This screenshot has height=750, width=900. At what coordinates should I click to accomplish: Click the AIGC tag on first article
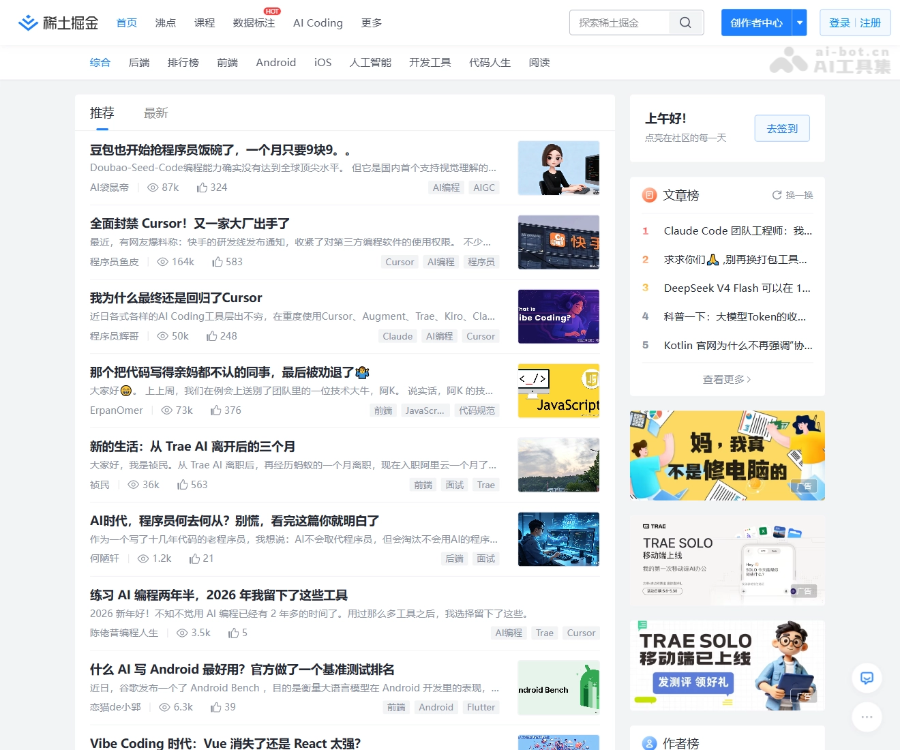pyautogui.click(x=484, y=188)
